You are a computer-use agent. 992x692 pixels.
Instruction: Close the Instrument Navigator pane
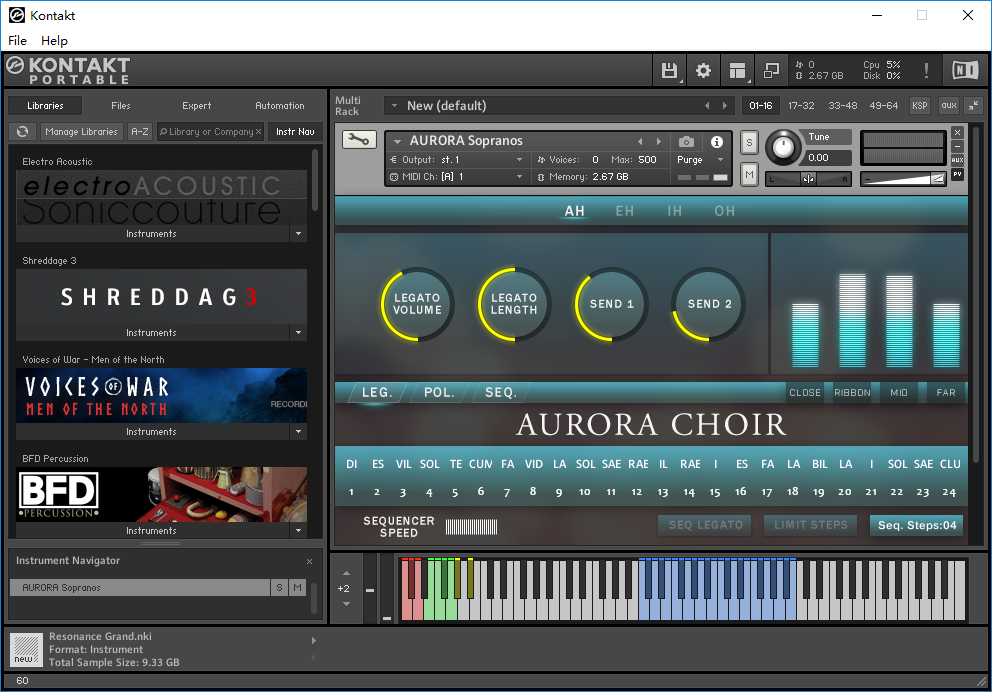tap(309, 561)
